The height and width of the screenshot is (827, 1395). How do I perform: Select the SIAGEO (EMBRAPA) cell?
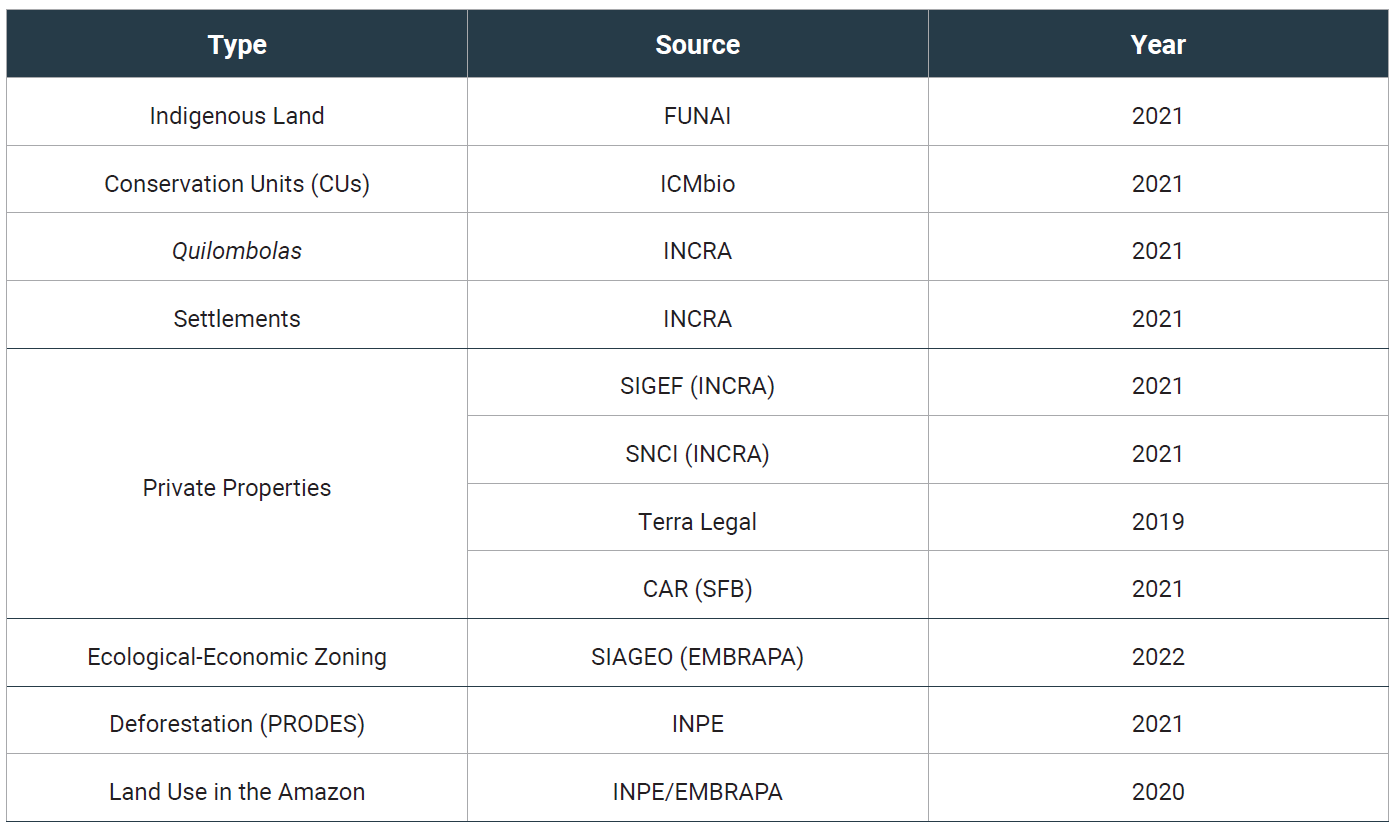pyautogui.click(x=697, y=656)
